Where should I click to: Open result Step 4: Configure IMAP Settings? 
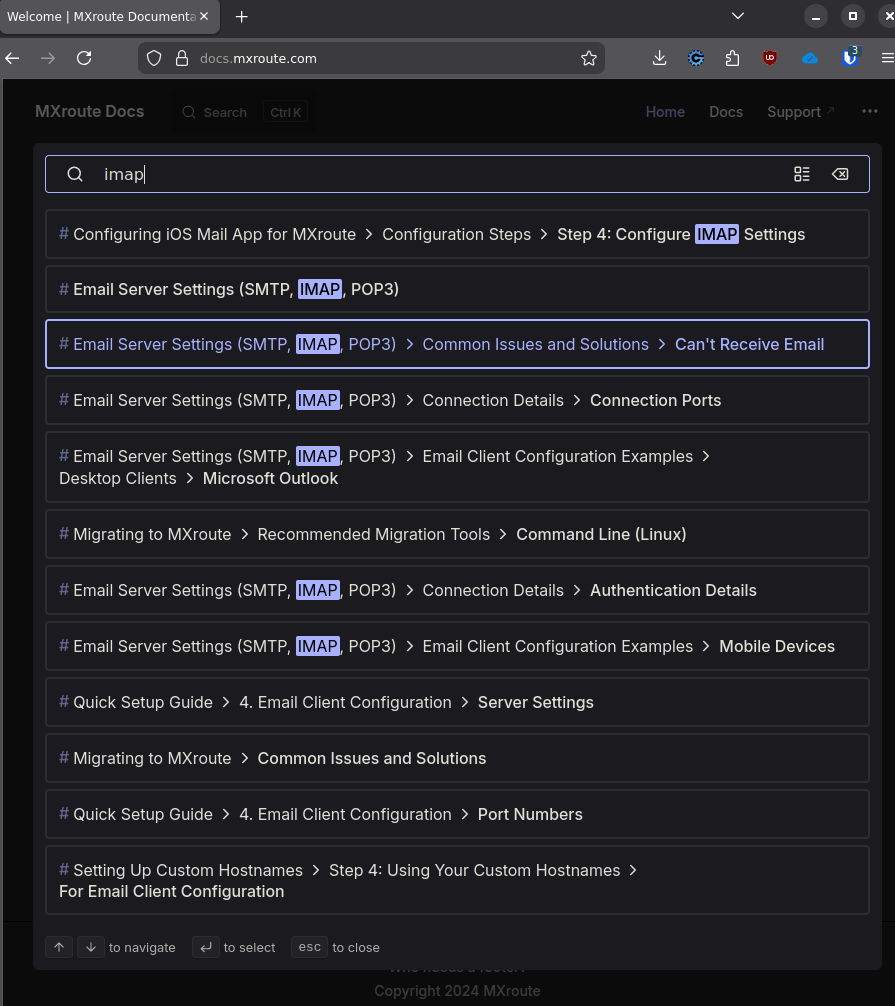(457, 234)
